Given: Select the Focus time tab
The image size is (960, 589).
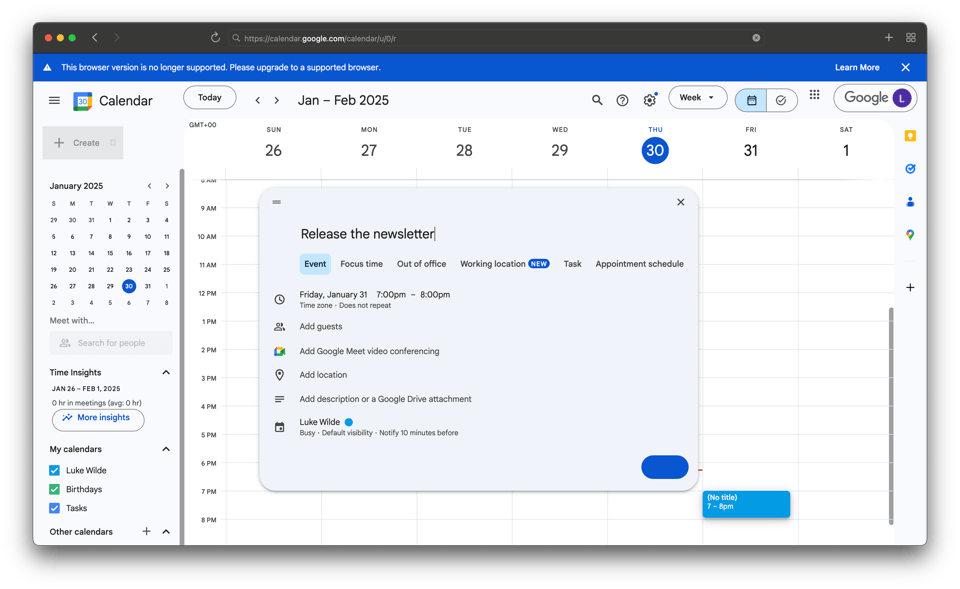Looking at the screenshot, I should click(361, 264).
